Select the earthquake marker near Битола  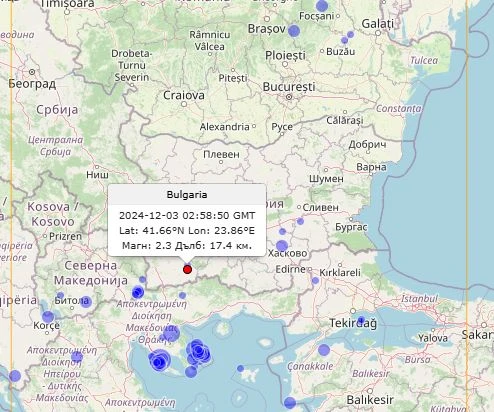click(x=86, y=302)
